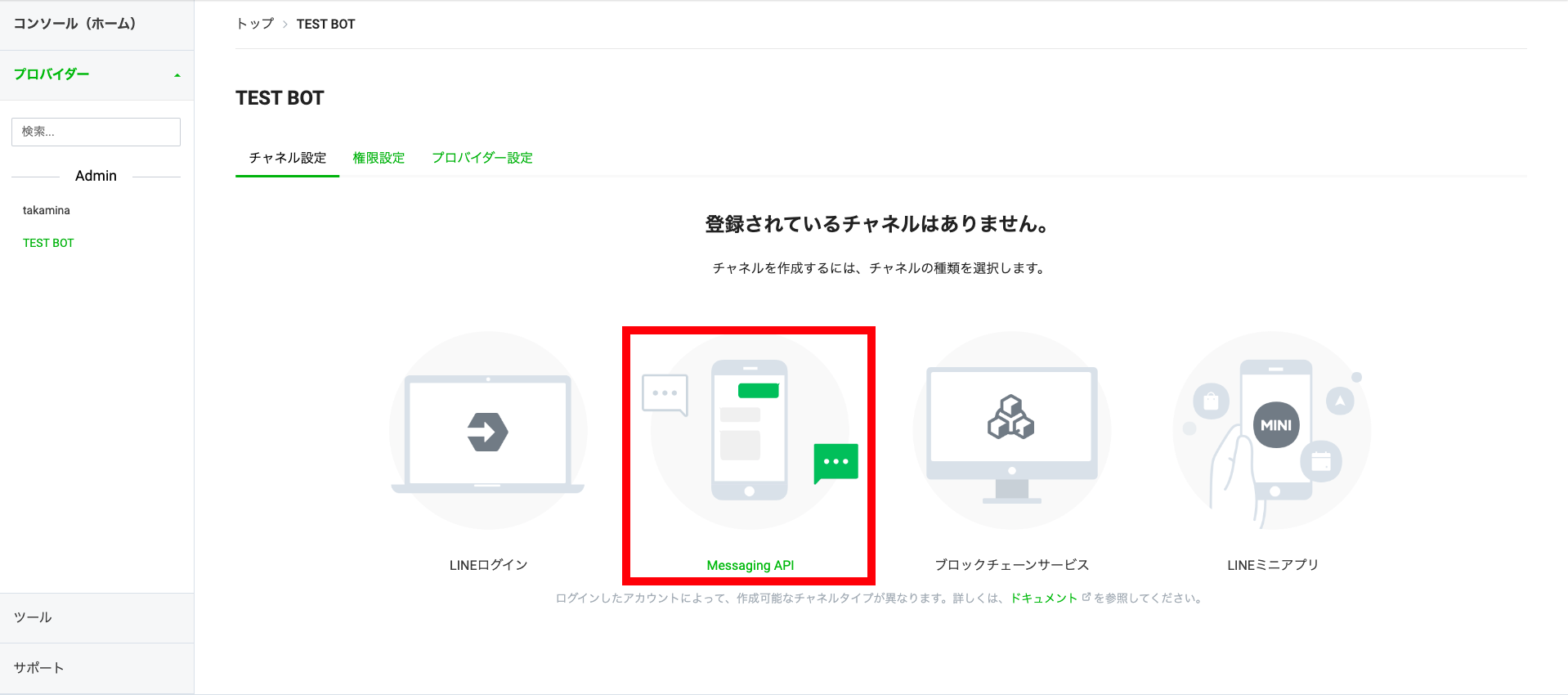The width and height of the screenshot is (1568, 695).
Task: Click the LINE Login laptop illustration
Action: 488,431
